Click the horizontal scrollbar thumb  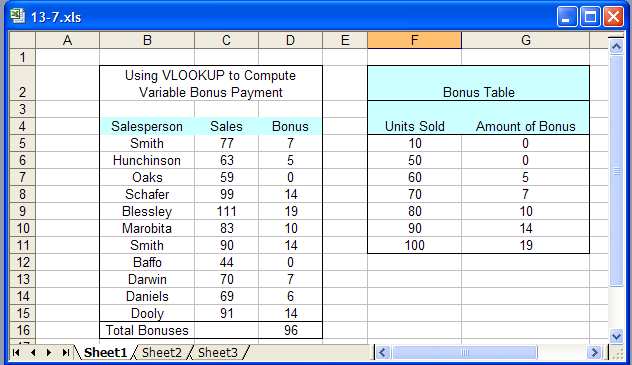click(465, 353)
